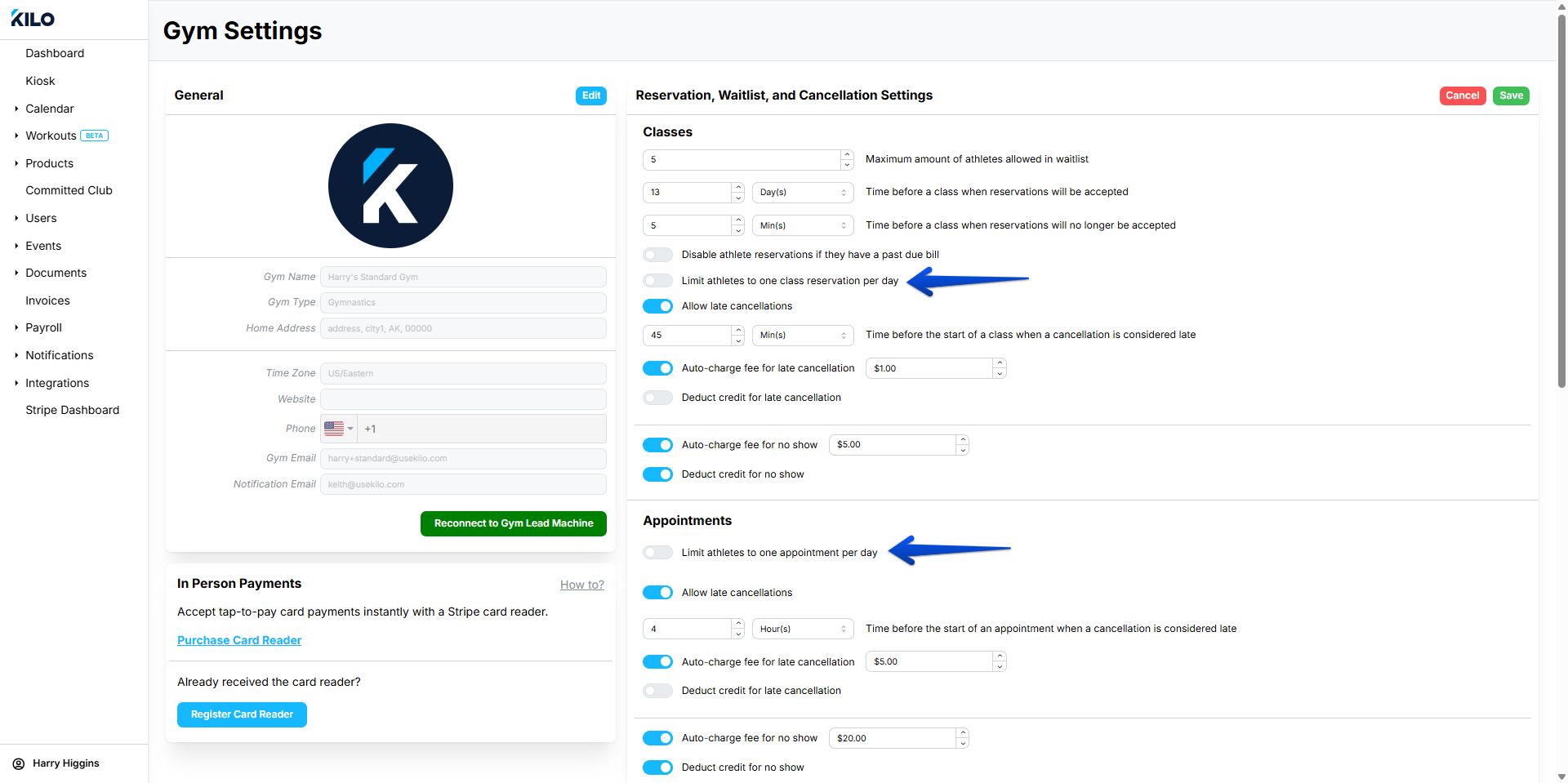
Task: Open the Hour(s) unit dropdown
Action: tap(803, 629)
